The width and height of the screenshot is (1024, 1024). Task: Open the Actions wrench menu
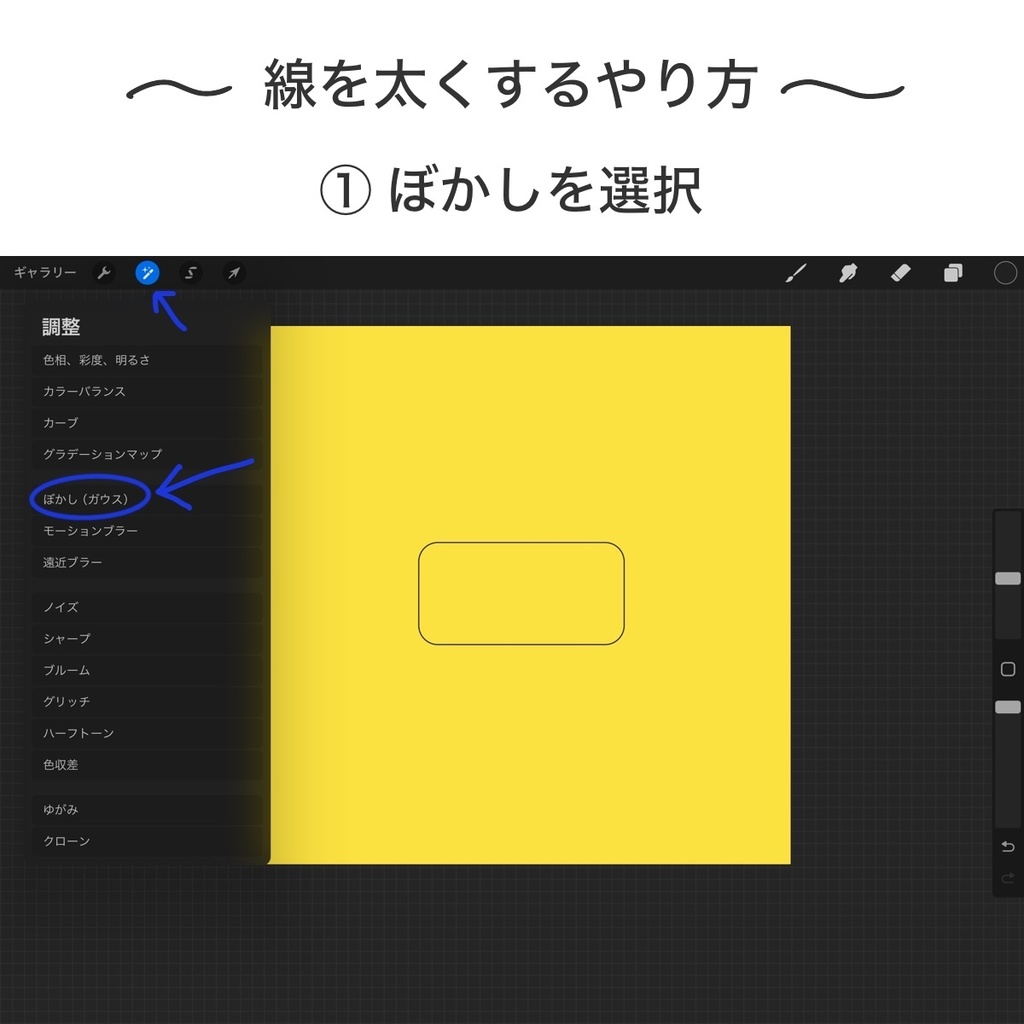104,272
